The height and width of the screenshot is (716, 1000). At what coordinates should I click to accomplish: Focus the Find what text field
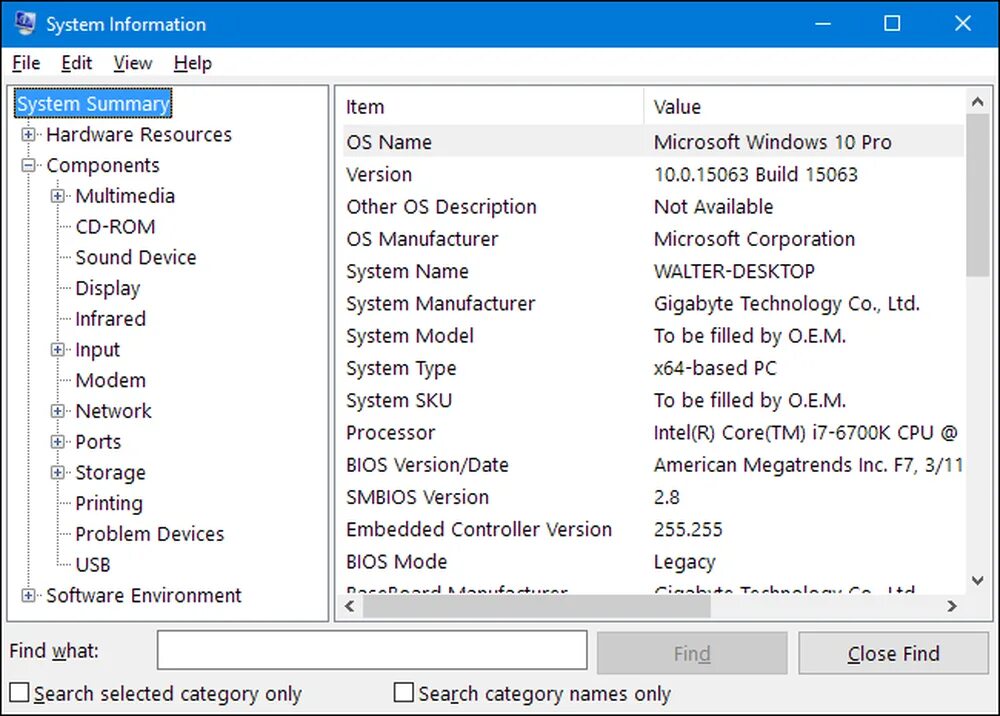point(372,650)
